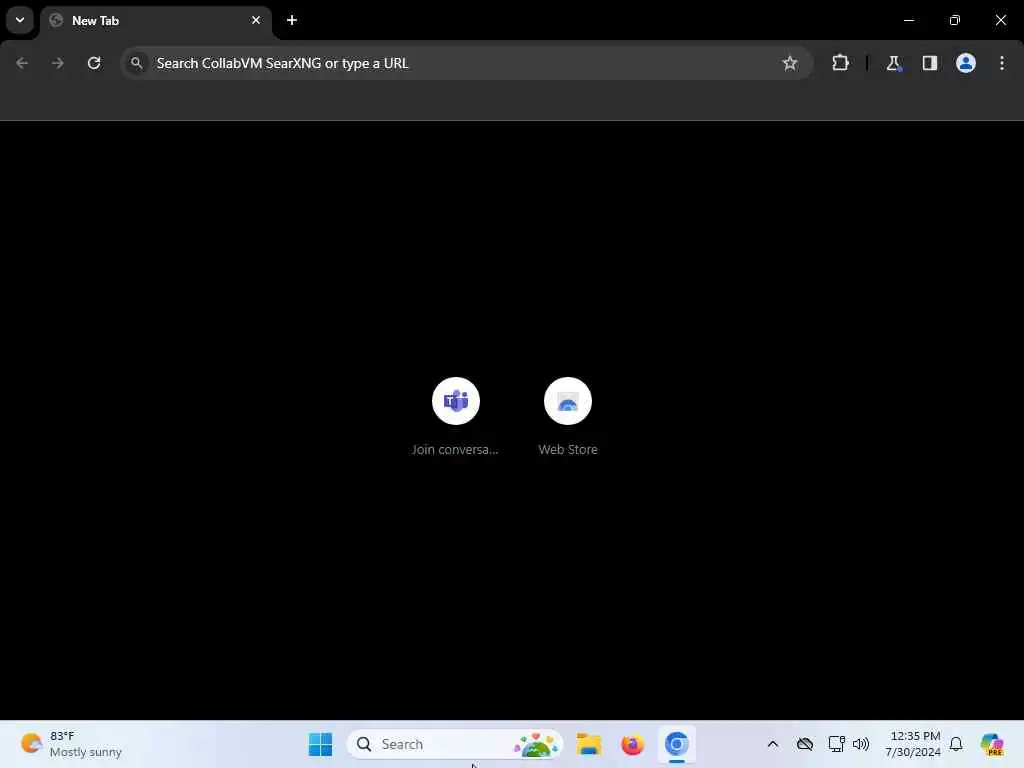Go forward with the forward arrow
The height and width of the screenshot is (768, 1024).
[58, 63]
